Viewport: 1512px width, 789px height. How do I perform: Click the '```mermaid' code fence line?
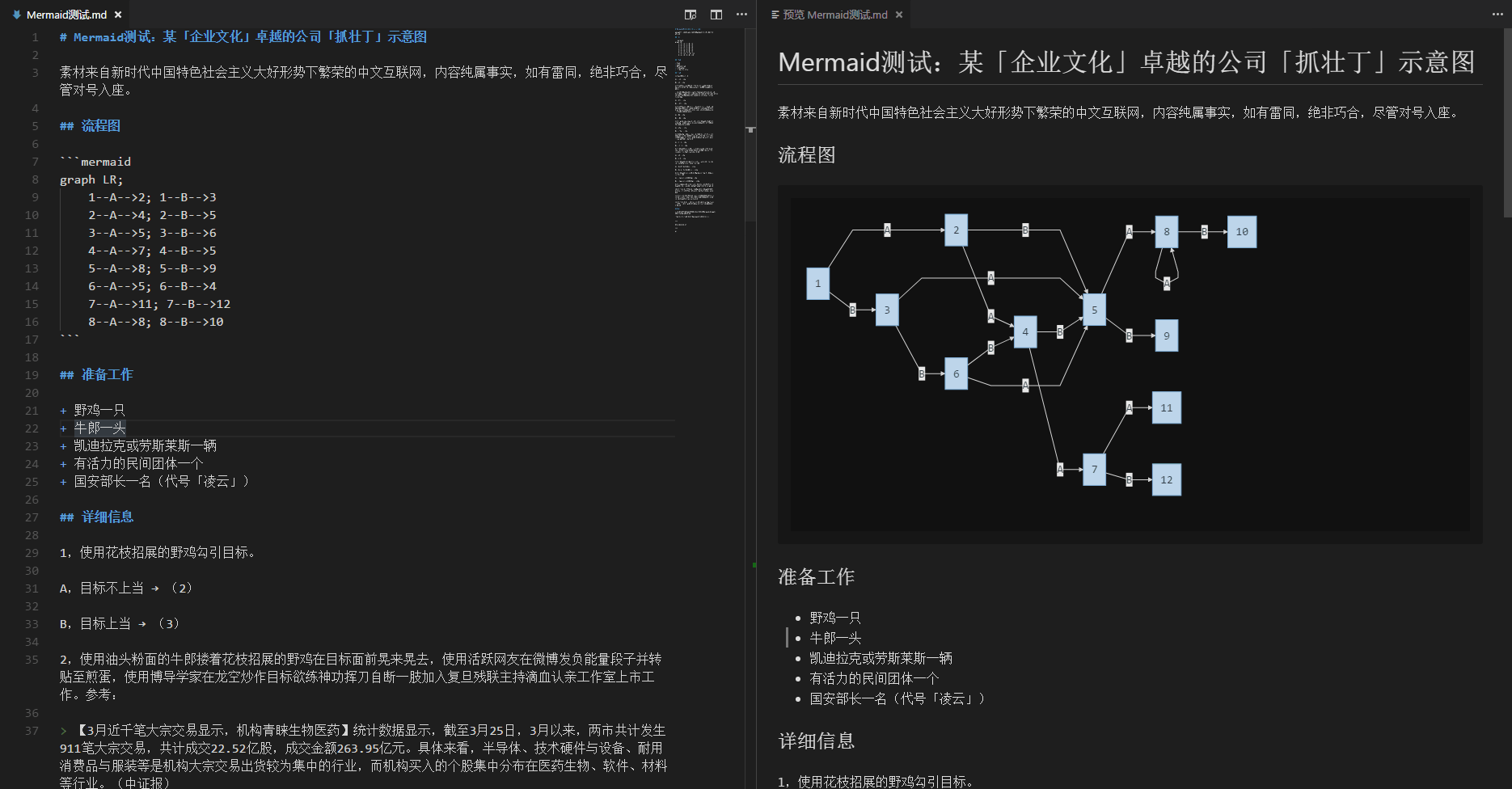[x=95, y=162]
